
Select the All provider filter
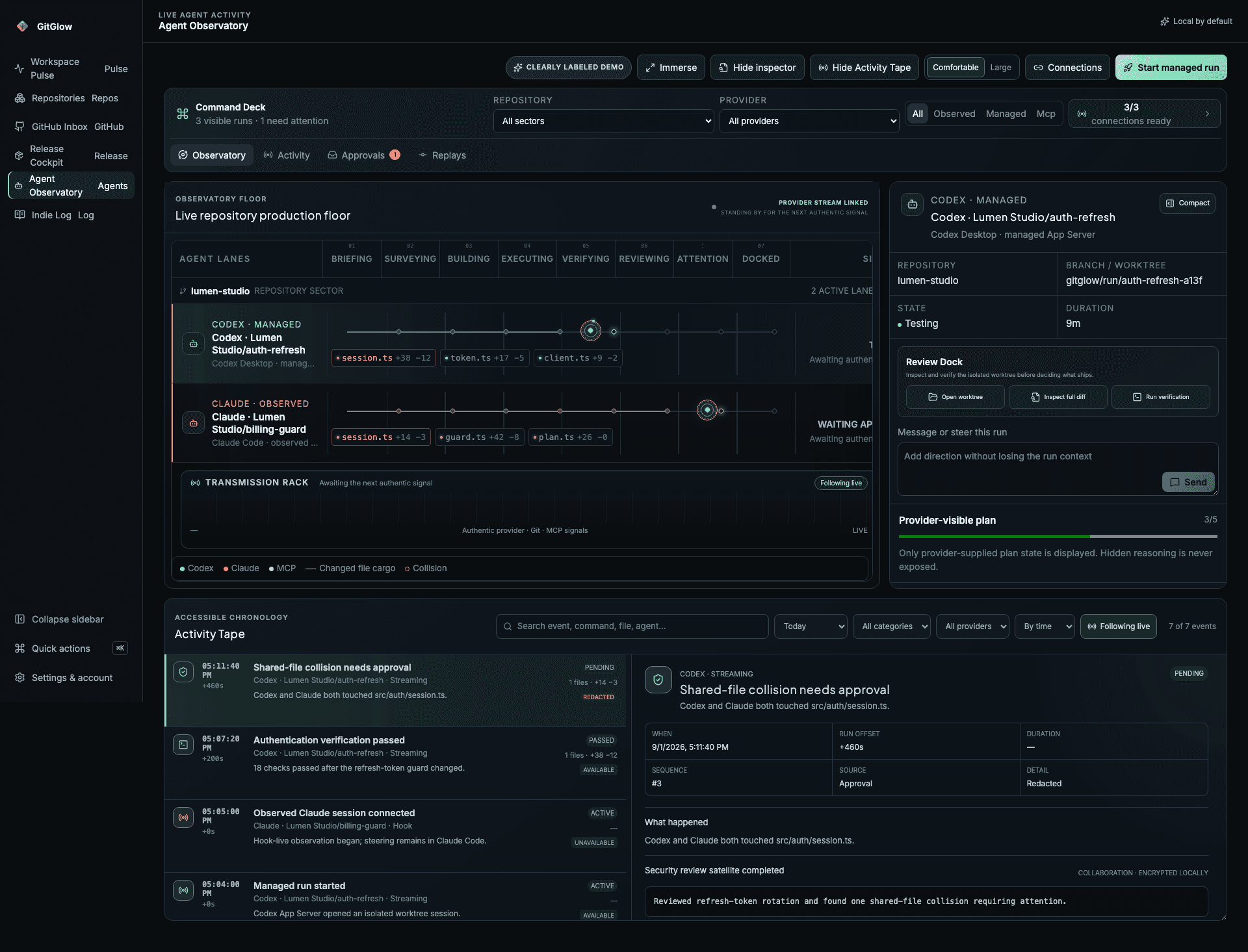click(917, 114)
